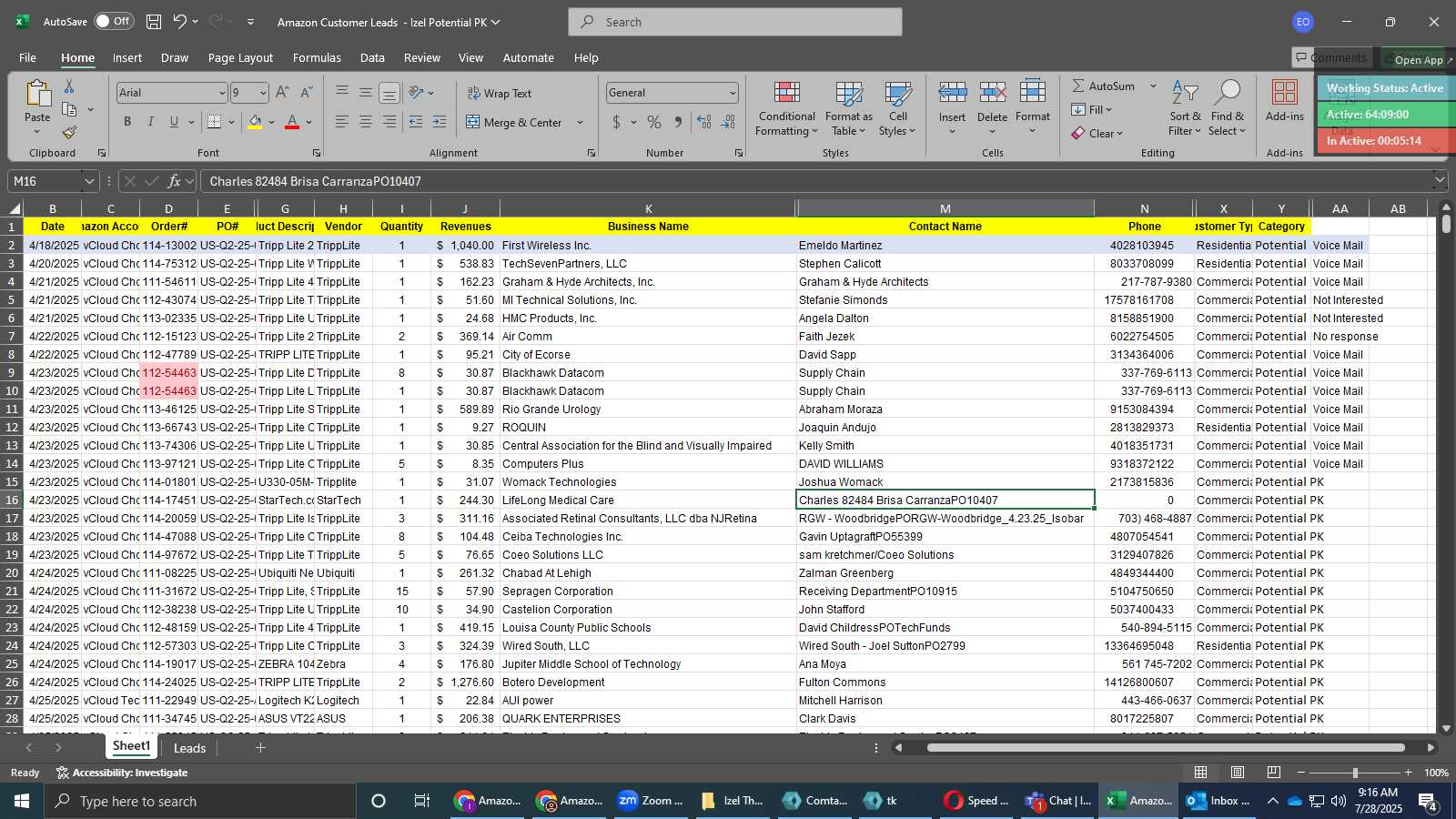Open the General number format dropdown
Screen dimensions: 1456x819
tap(733, 93)
